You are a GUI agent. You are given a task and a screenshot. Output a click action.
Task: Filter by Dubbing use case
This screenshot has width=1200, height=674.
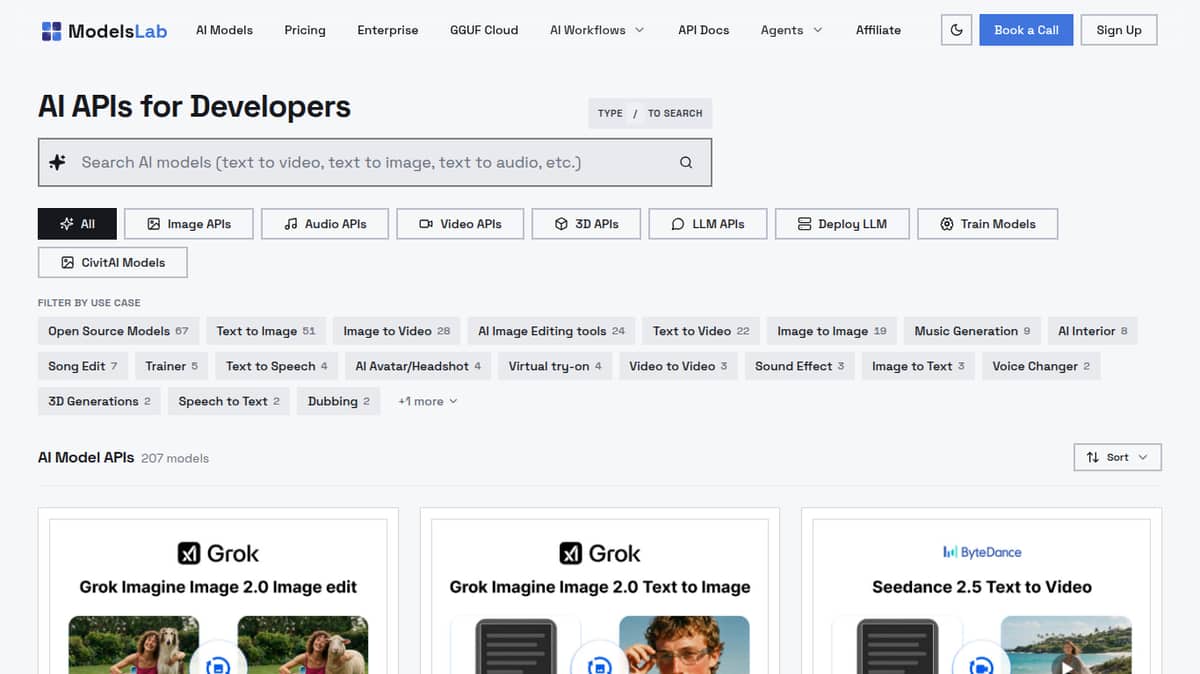[x=339, y=401]
